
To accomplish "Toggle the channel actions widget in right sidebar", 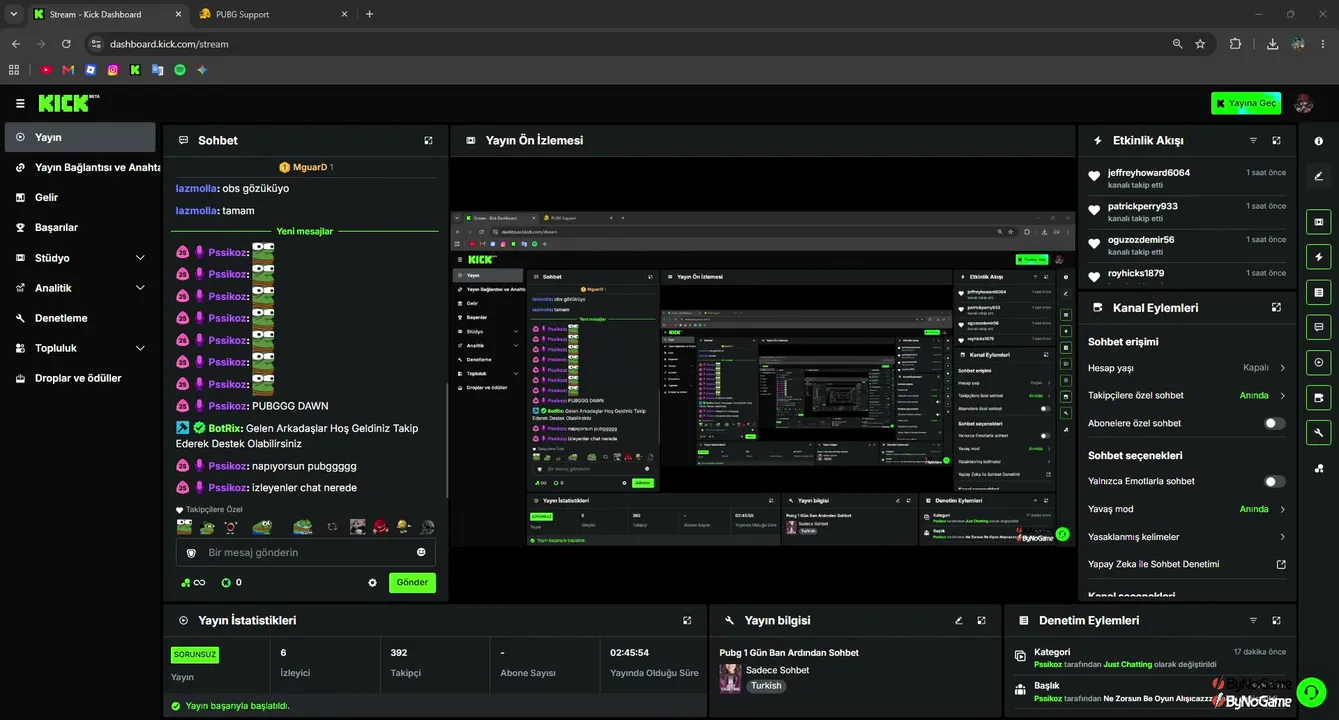I will tap(1318, 397).
